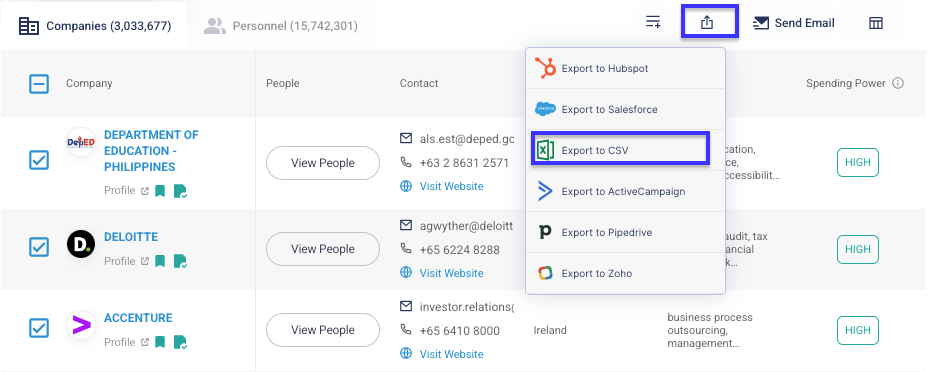928x372 pixels.
Task: Switch to the Companies tab
Action: click(x=95, y=26)
